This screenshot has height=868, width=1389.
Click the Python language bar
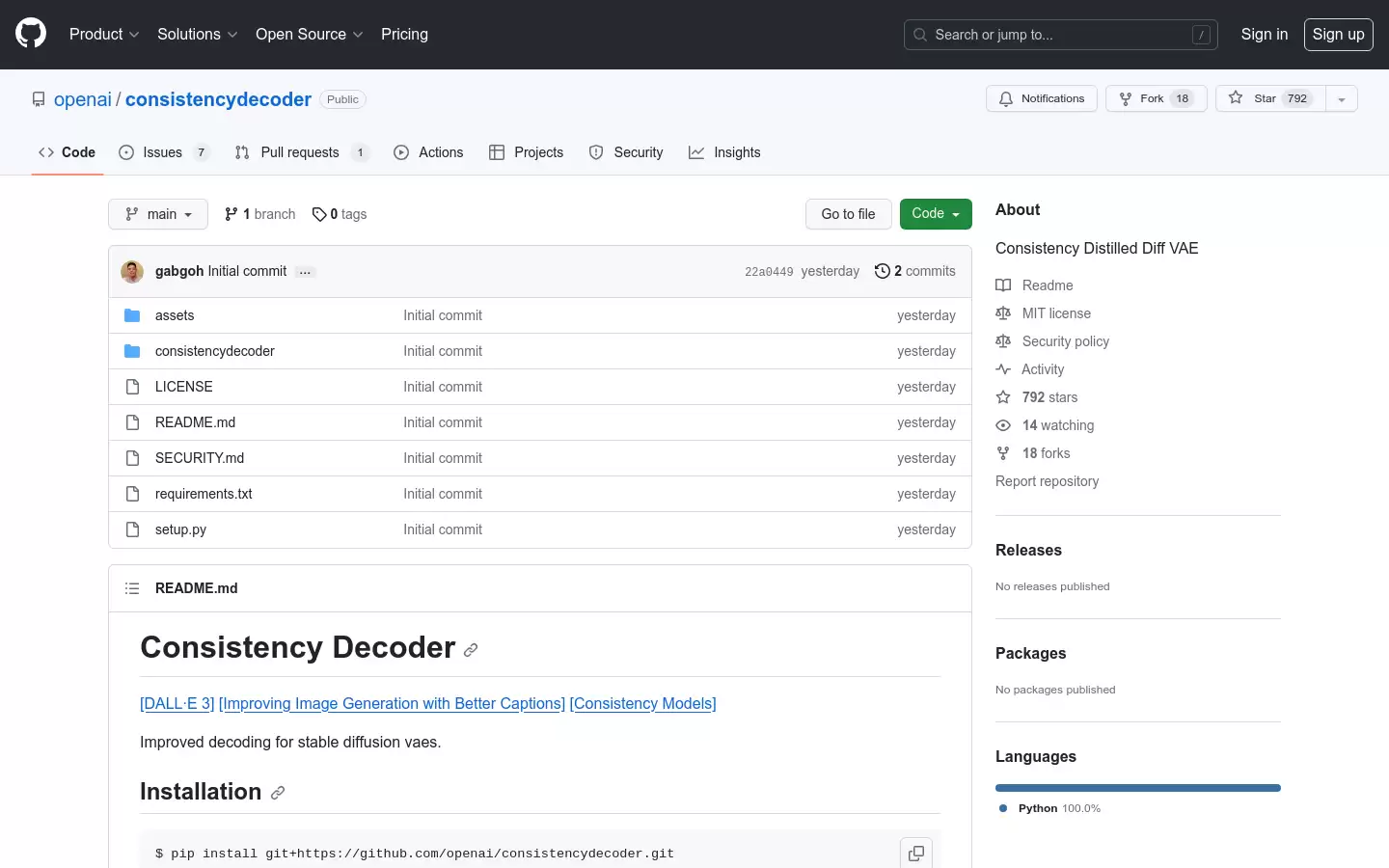[1138, 788]
